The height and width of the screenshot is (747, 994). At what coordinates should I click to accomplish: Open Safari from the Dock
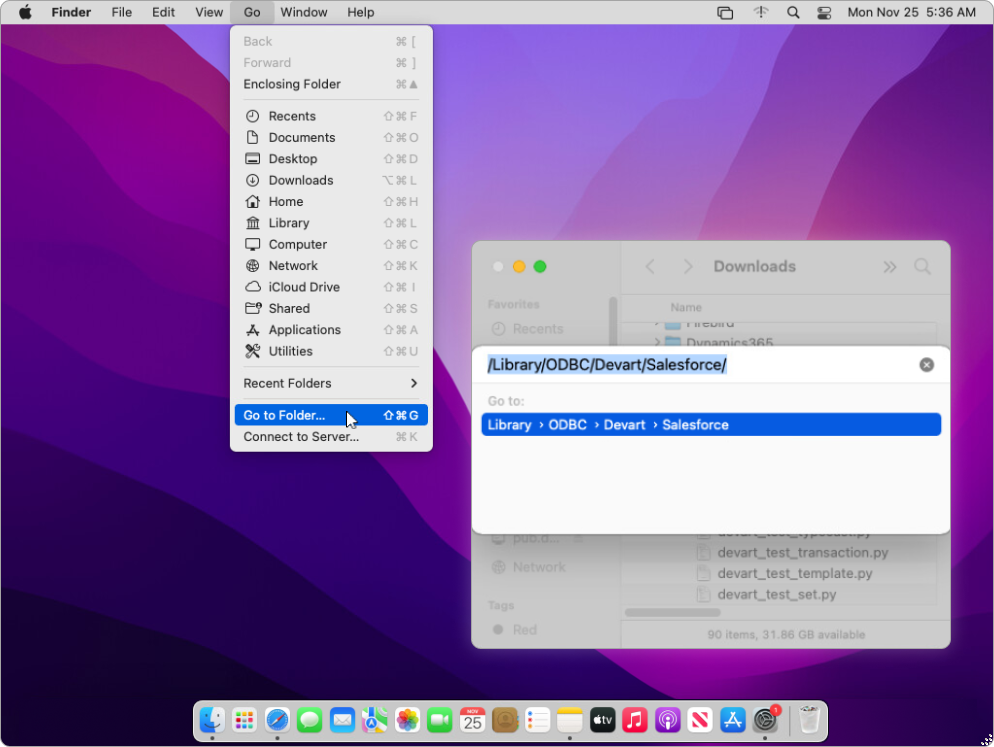pos(277,720)
